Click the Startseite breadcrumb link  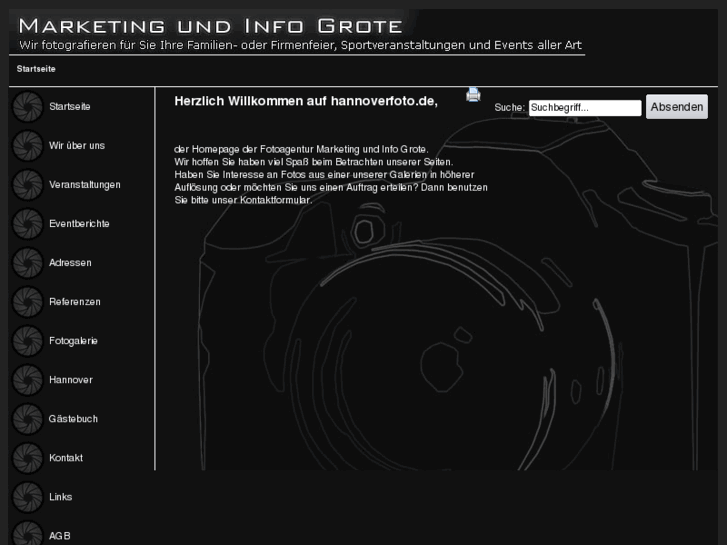point(36,69)
